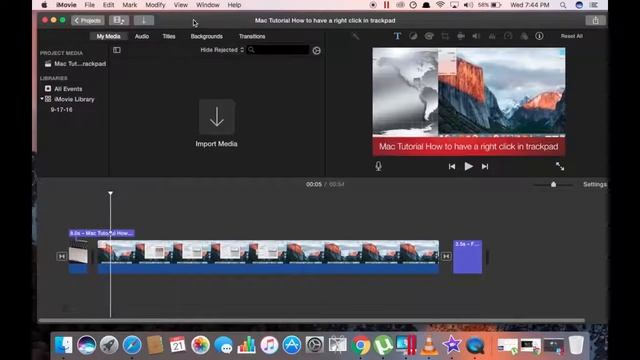Select the purple title clip above timeline
The image size is (640, 360).
(102, 233)
